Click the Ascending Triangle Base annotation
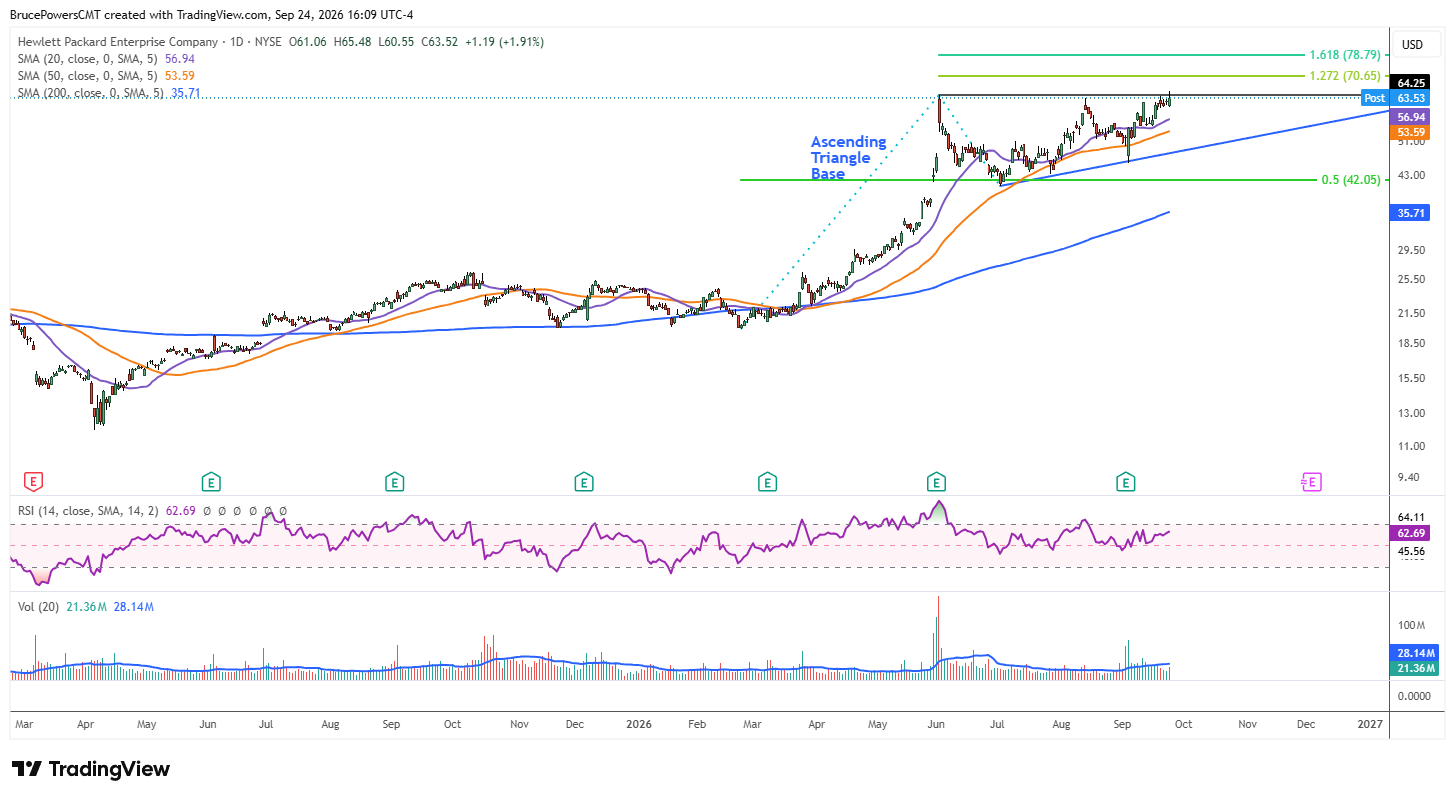 click(x=848, y=158)
